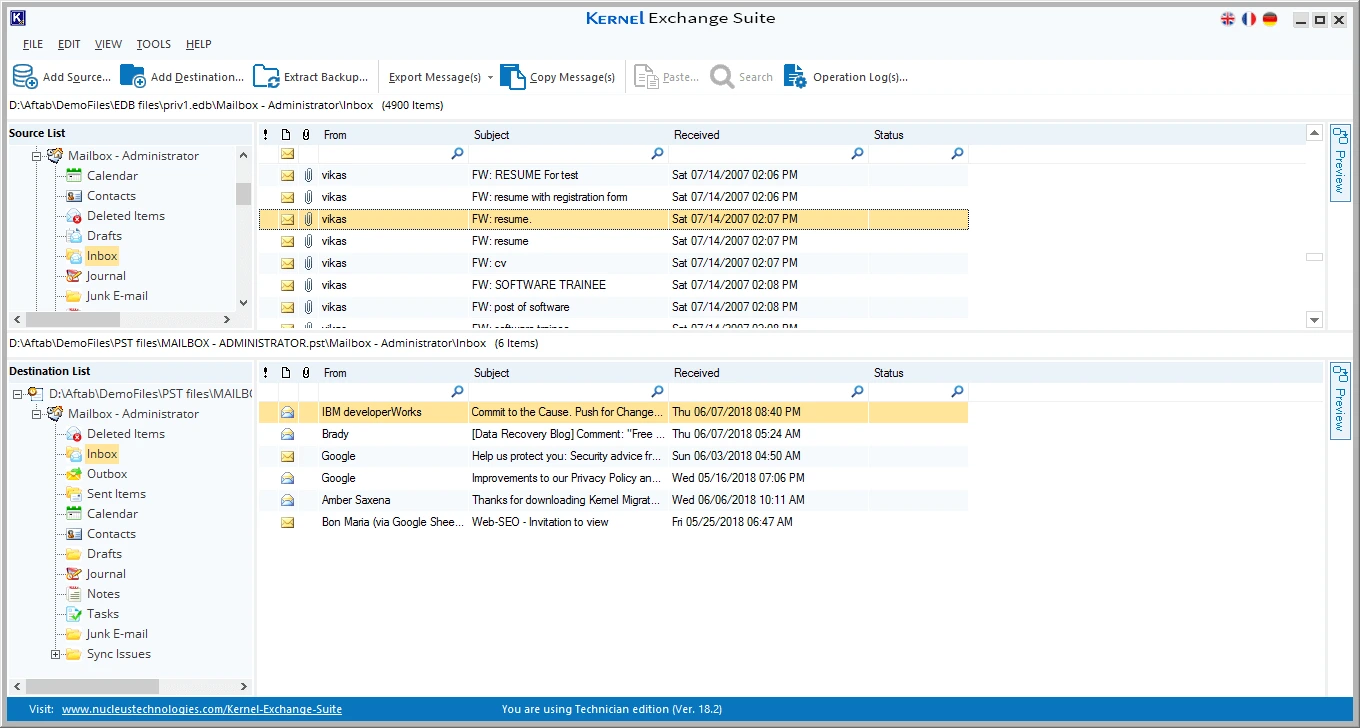Click the destination Subject search magnifier
The image size is (1360, 728).
(658, 392)
